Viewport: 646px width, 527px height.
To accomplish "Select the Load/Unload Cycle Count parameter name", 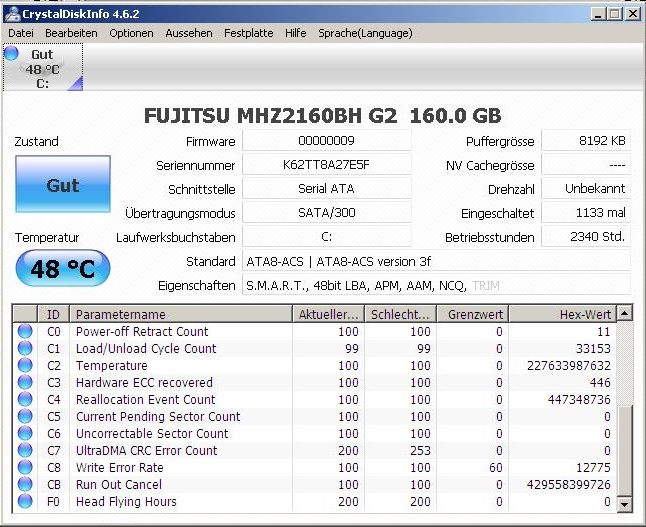I will 146,348.
